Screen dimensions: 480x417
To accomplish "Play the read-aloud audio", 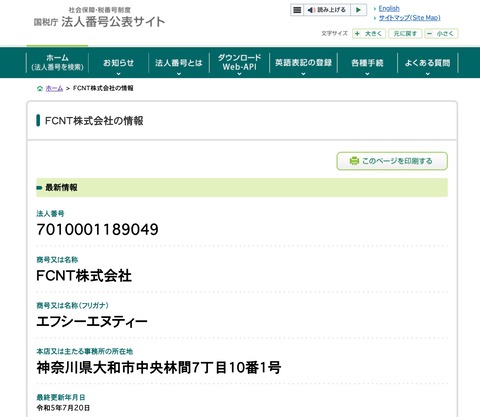I will [x=358, y=10].
